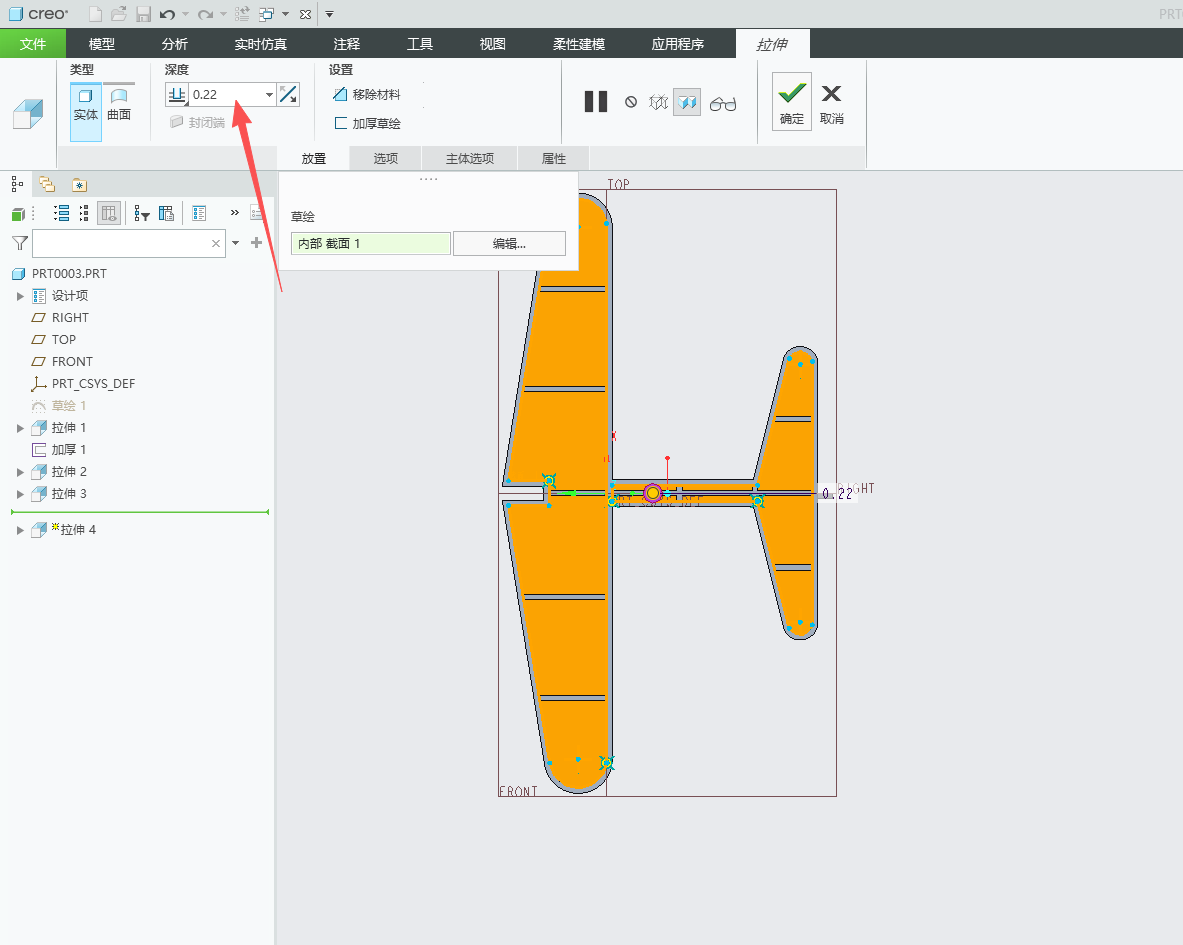Enable the Remove Material option

(x=367, y=94)
